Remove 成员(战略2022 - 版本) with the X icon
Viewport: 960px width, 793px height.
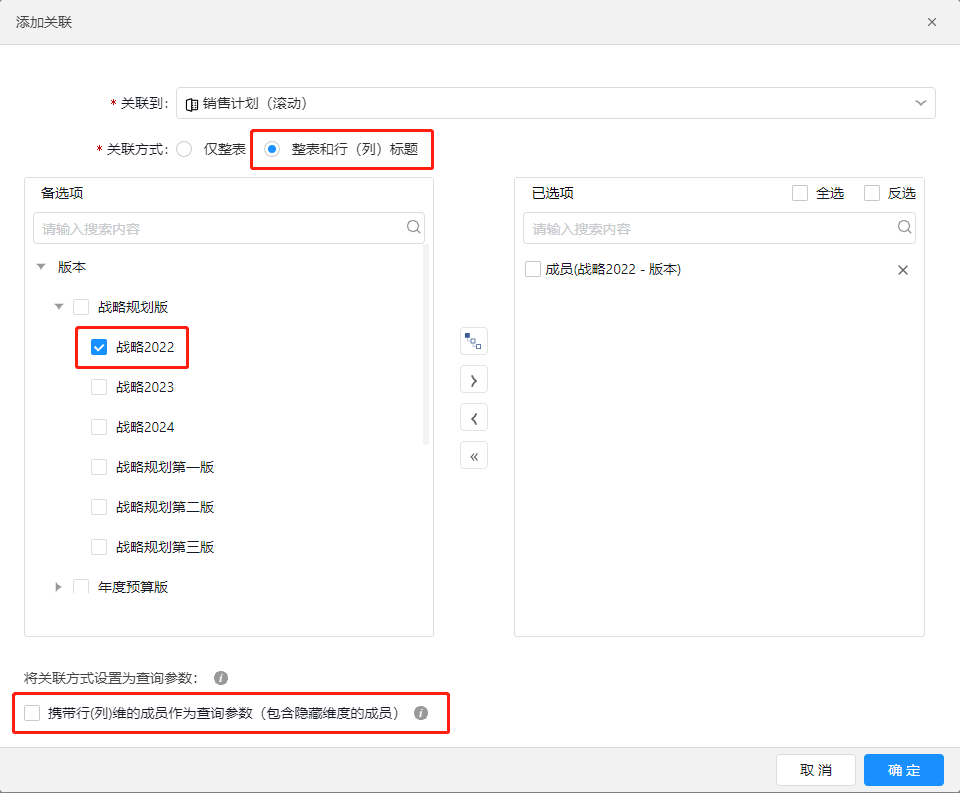click(x=903, y=270)
